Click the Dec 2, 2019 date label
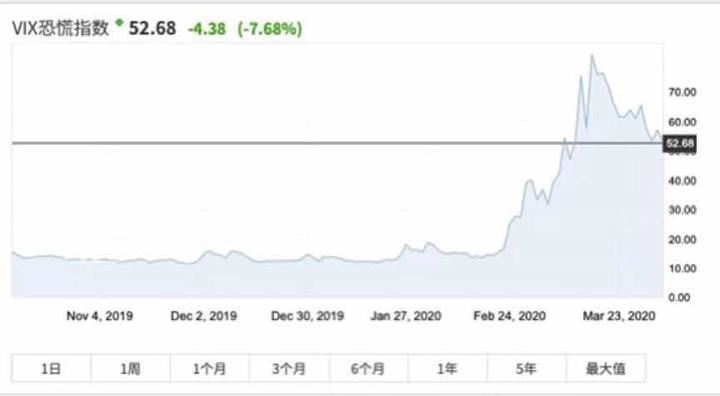The height and width of the screenshot is (396, 720). tap(204, 316)
